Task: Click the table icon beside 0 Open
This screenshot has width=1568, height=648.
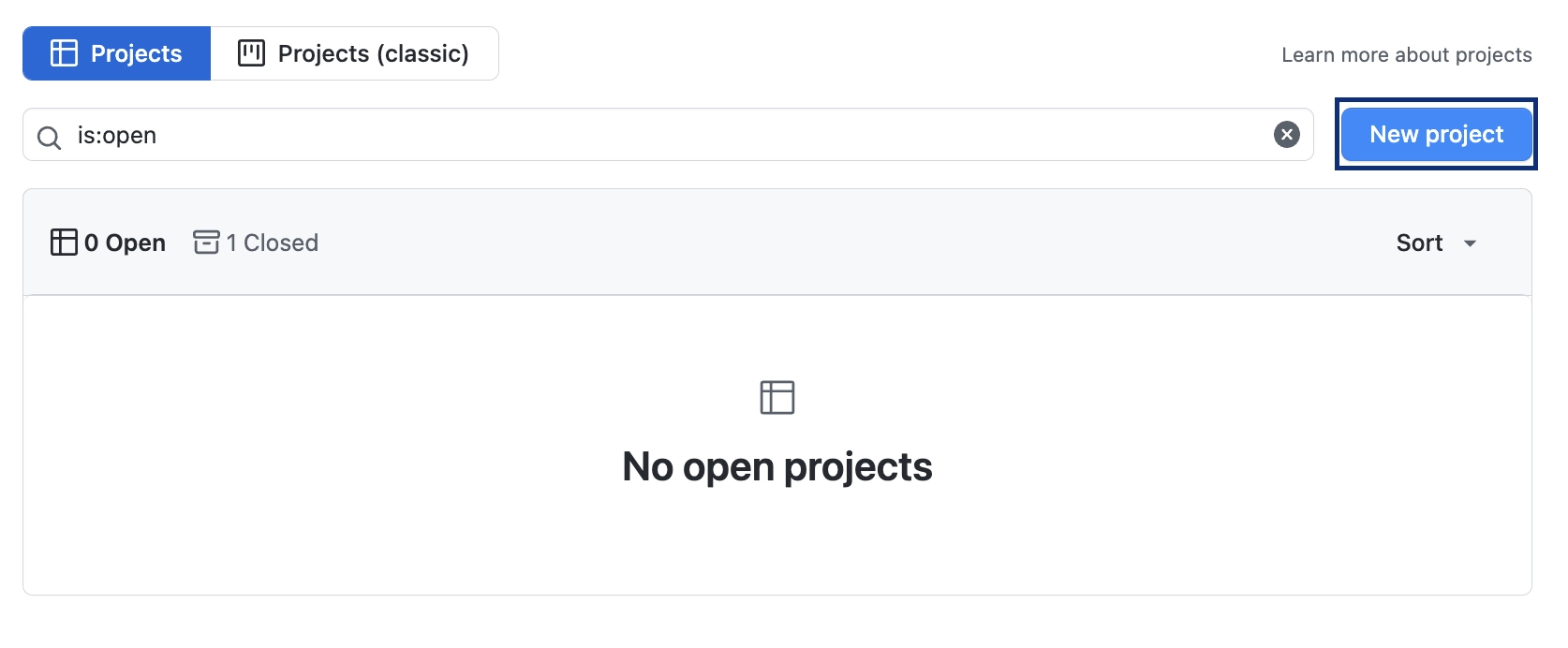Action: point(64,243)
